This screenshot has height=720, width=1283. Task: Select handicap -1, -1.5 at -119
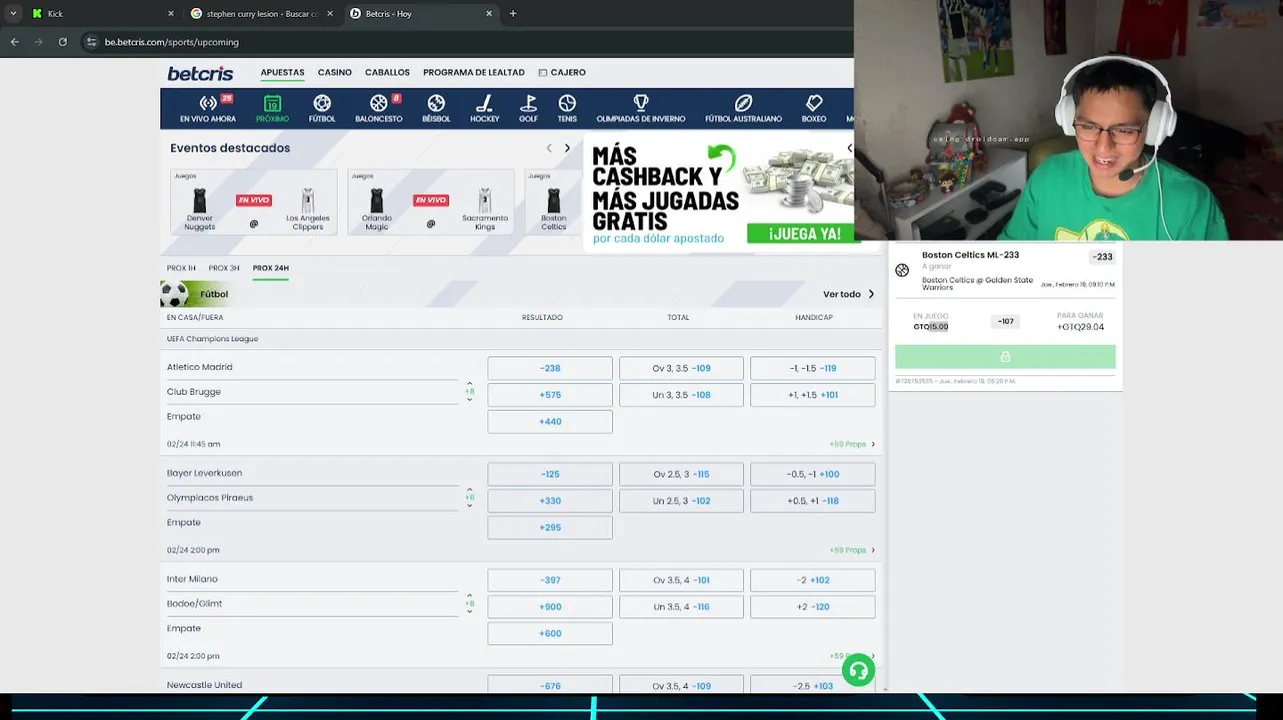click(x=813, y=368)
